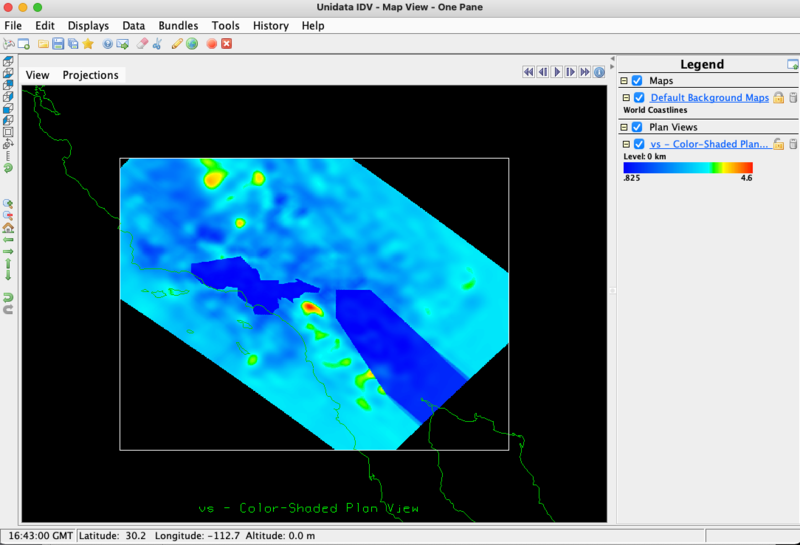Toggle lock on vs Color-Shaded Plan display
This screenshot has width=800, height=545.
(778, 144)
